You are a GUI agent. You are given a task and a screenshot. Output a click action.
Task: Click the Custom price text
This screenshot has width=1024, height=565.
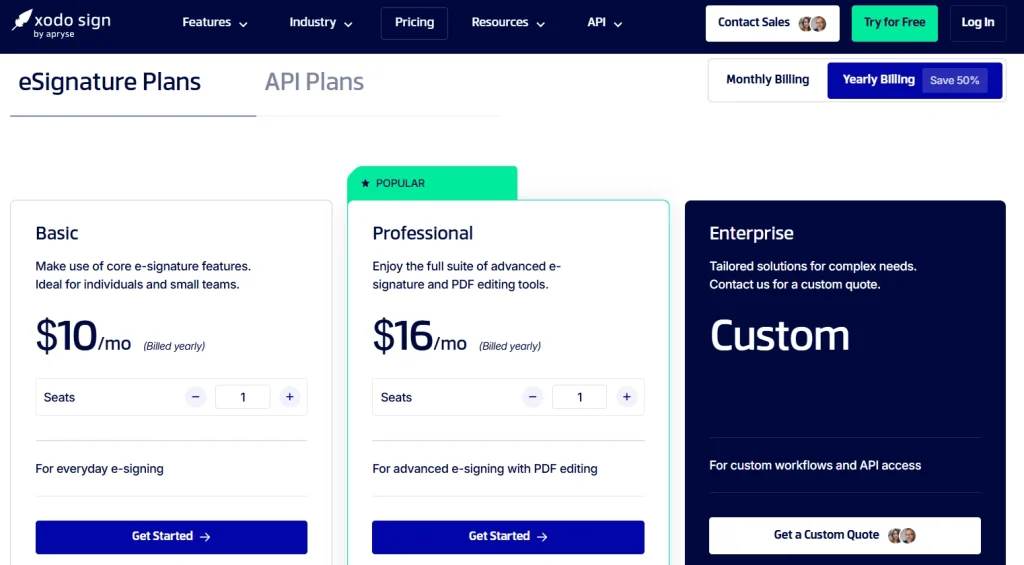[779, 336]
